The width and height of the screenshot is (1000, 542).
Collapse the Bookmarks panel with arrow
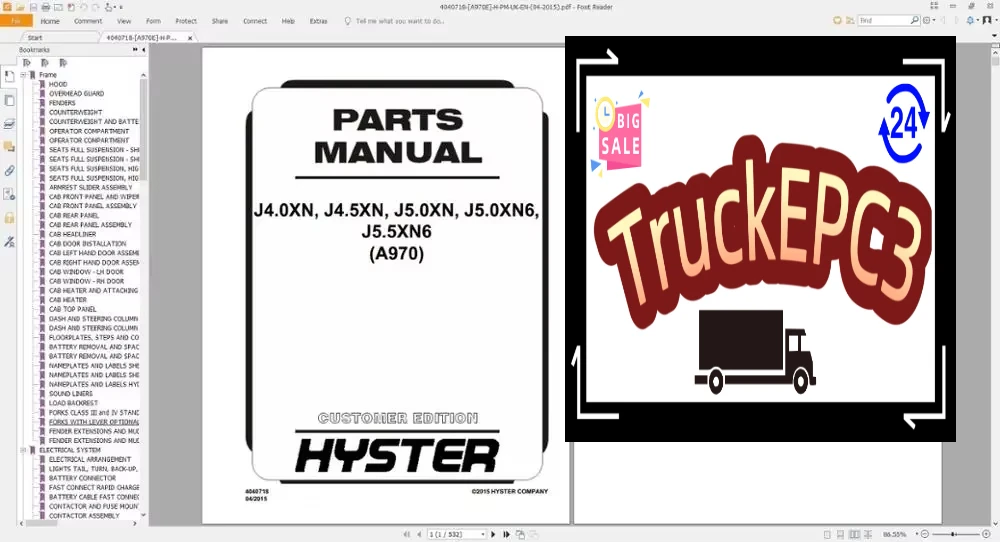pyautogui.click(x=143, y=49)
